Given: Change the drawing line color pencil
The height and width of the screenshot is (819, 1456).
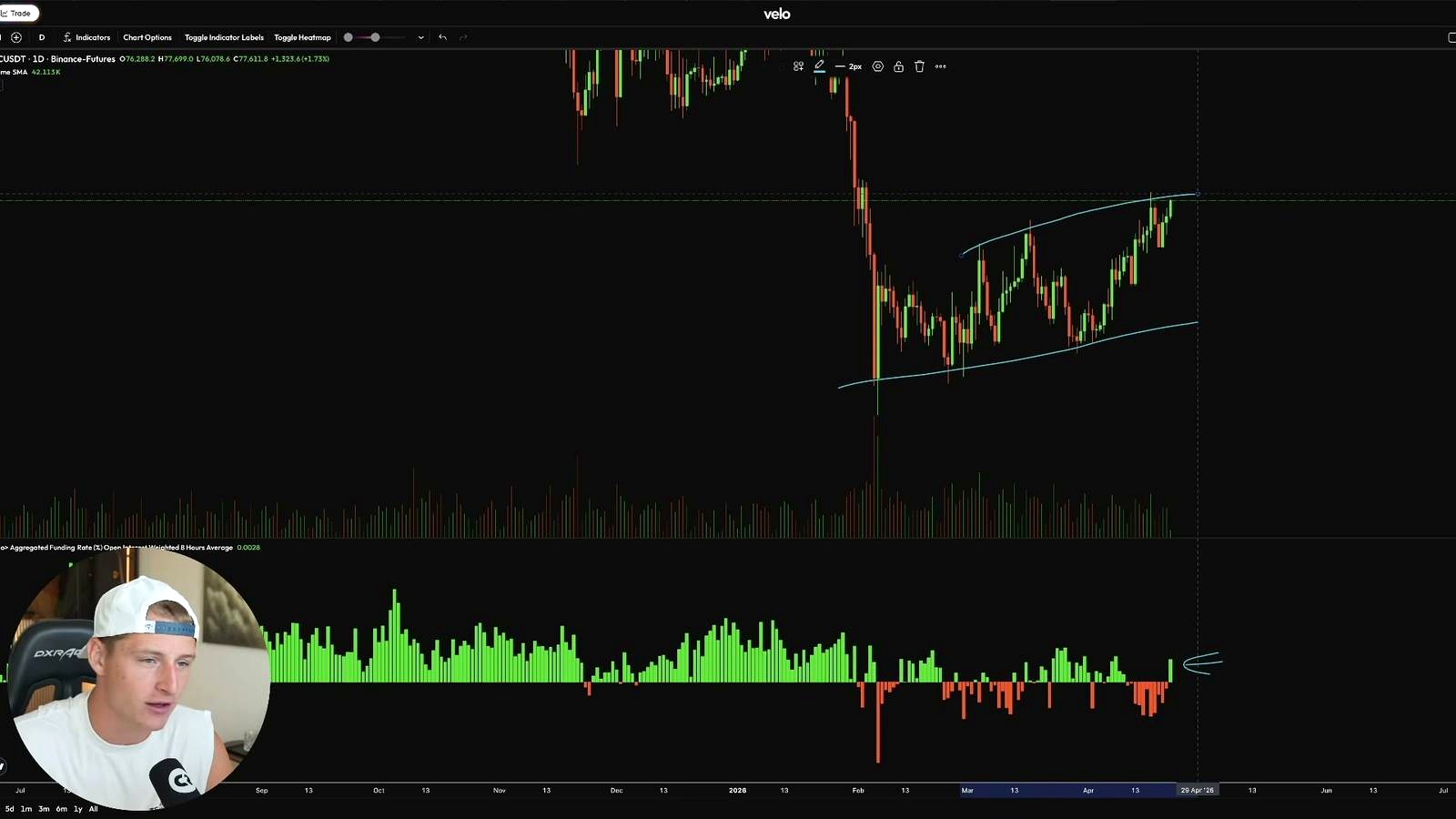Looking at the screenshot, I should (819, 66).
